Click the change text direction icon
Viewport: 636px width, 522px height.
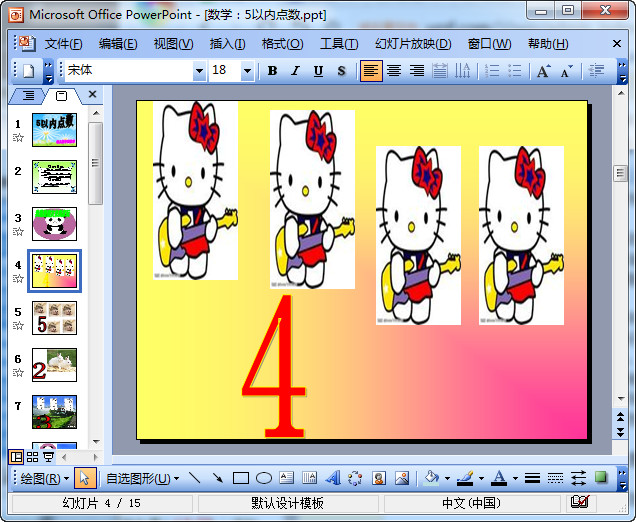(x=462, y=71)
